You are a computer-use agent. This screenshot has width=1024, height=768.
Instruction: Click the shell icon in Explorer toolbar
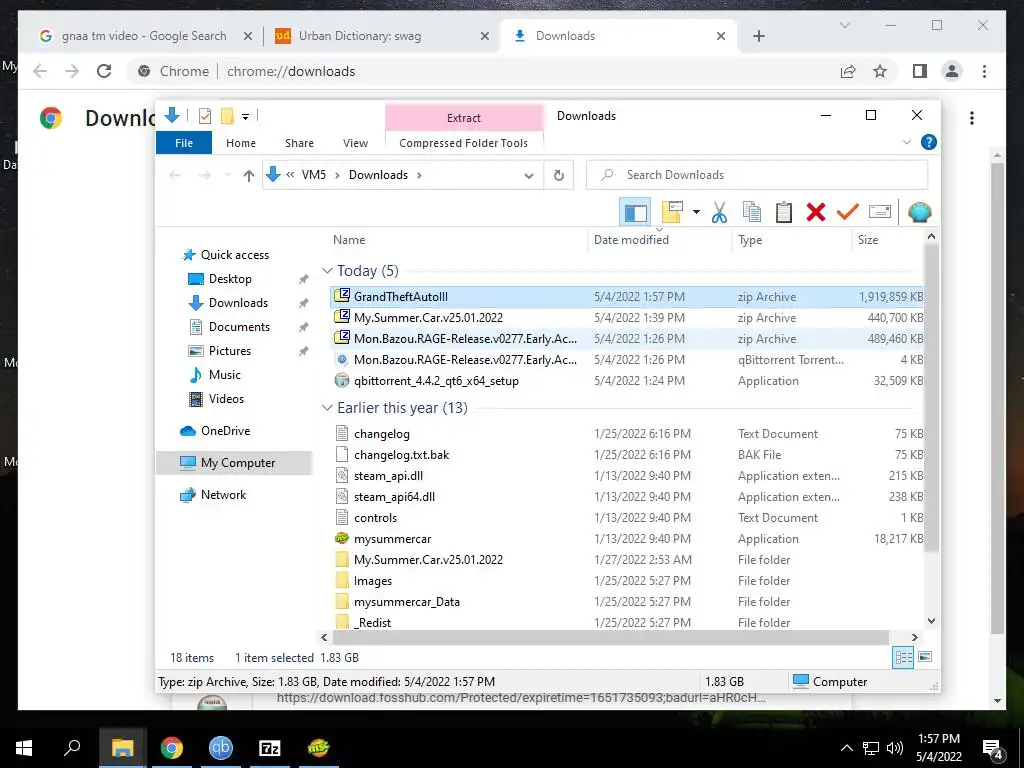[x=920, y=212]
